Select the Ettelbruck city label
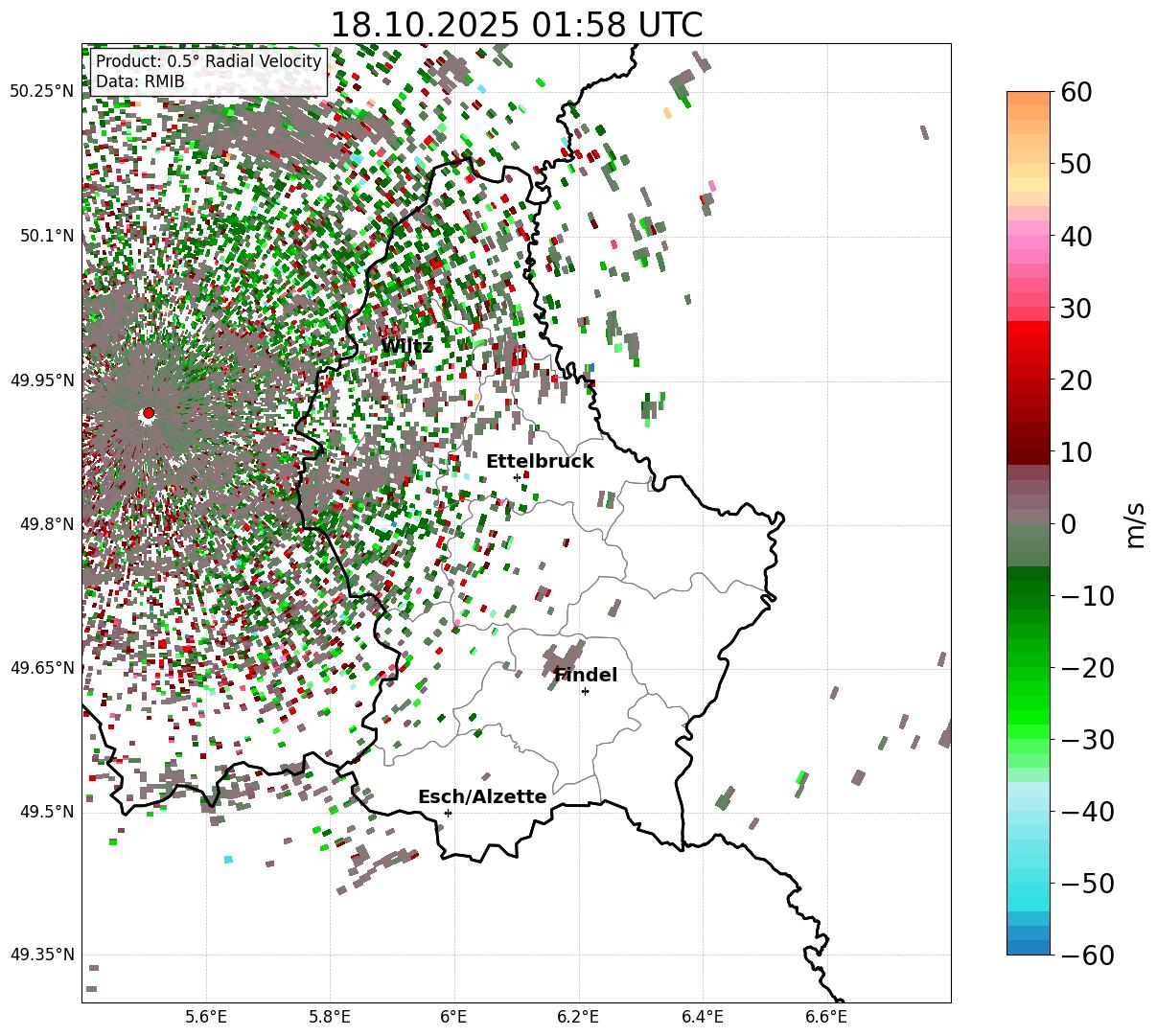Screen dimensions: 1157x1036 (540, 462)
